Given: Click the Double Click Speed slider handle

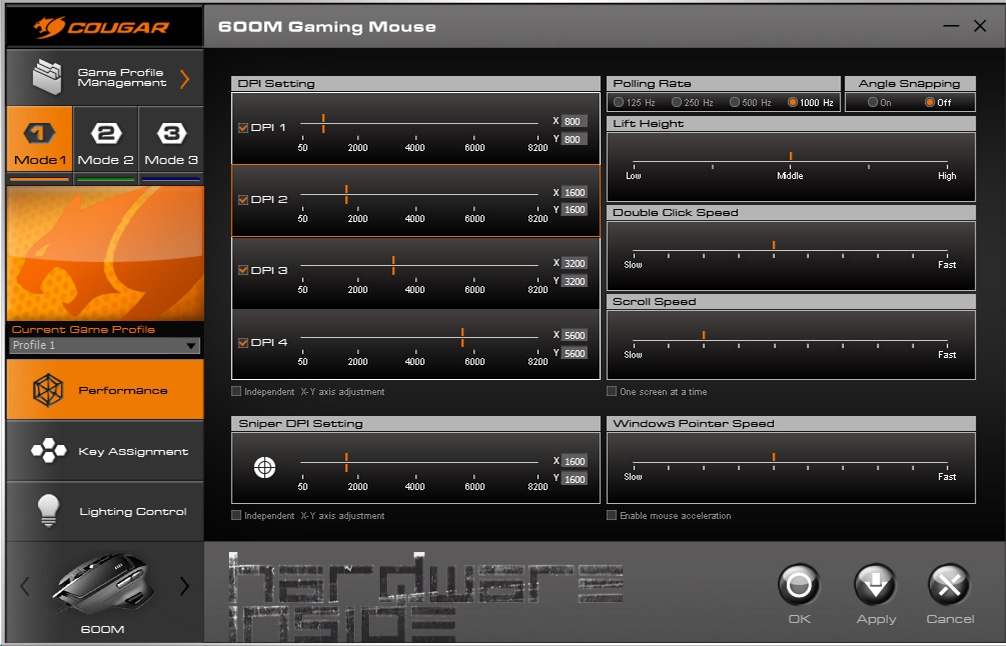Looking at the screenshot, I should click(774, 245).
